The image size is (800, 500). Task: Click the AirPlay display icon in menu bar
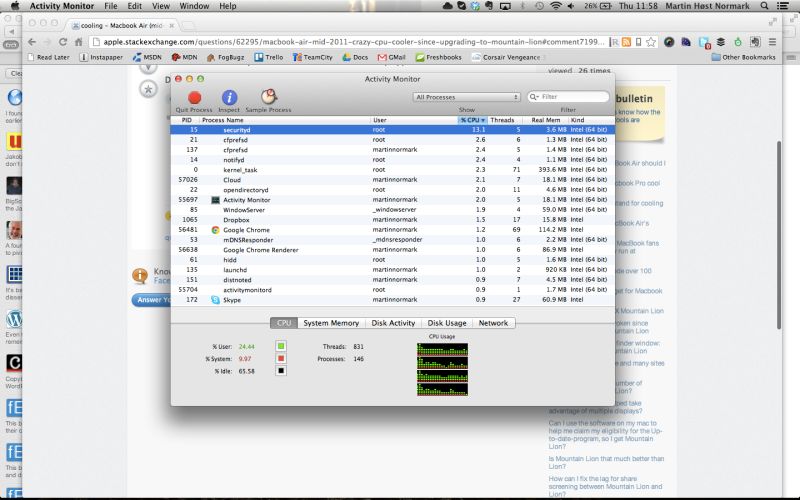pyautogui.click(x=505, y=6)
